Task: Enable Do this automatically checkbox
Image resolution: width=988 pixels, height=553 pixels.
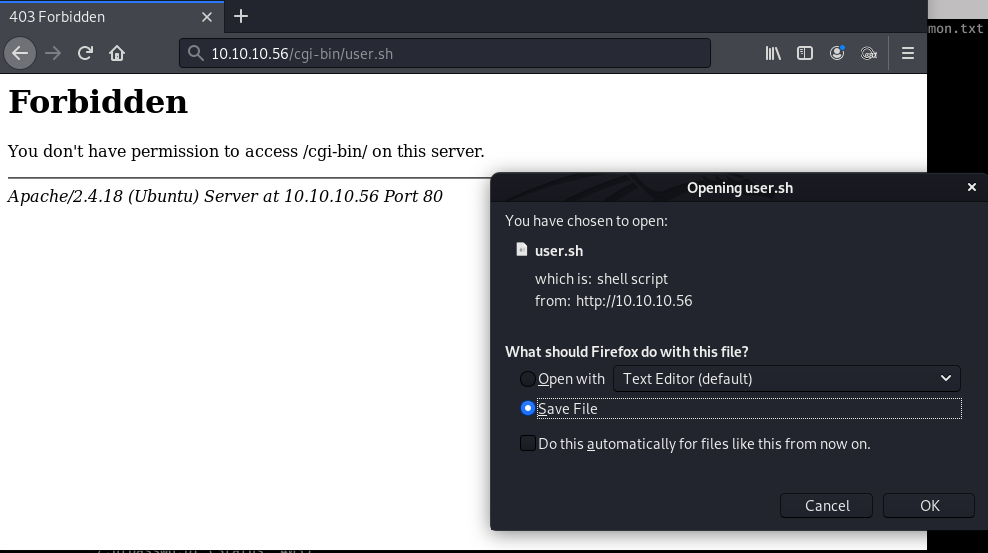Action: pyautogui.click(x=527, y=443)
